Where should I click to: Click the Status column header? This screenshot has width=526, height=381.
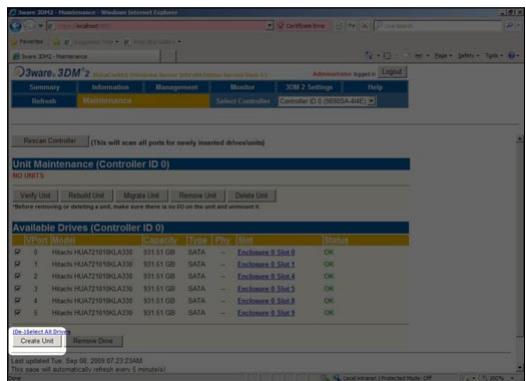tap(335, 240)
